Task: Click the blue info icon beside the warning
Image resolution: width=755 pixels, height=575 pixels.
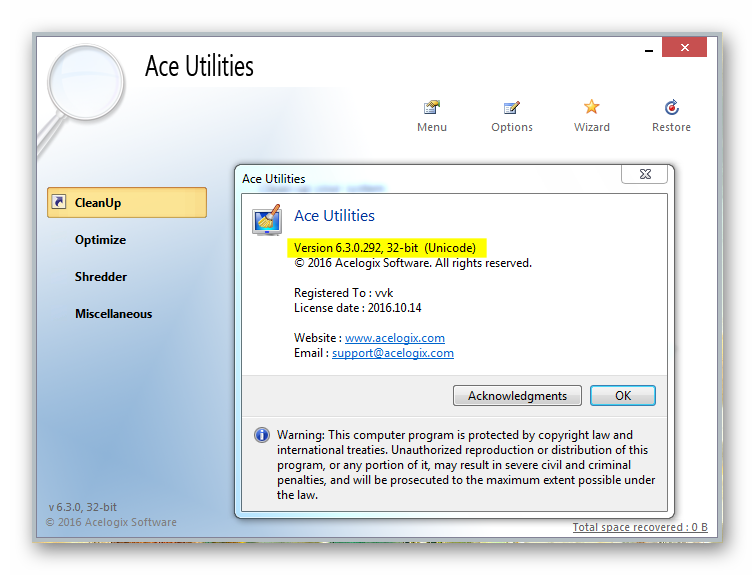Action: pos(261,435)
